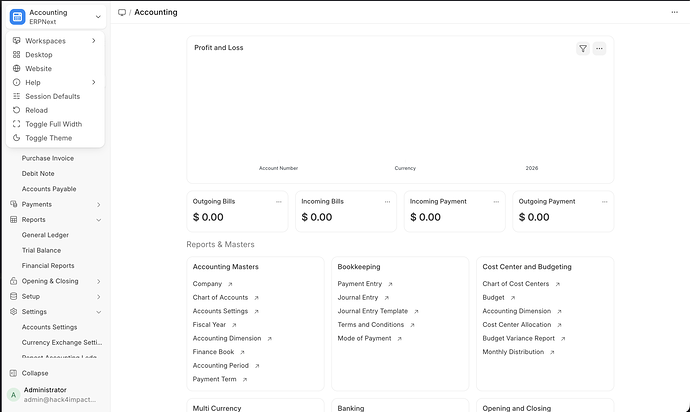Image resolution: width=690 pixels, height=412 pixels.
Task: Select Session Defaults menu item
Action: click(52, 96)
